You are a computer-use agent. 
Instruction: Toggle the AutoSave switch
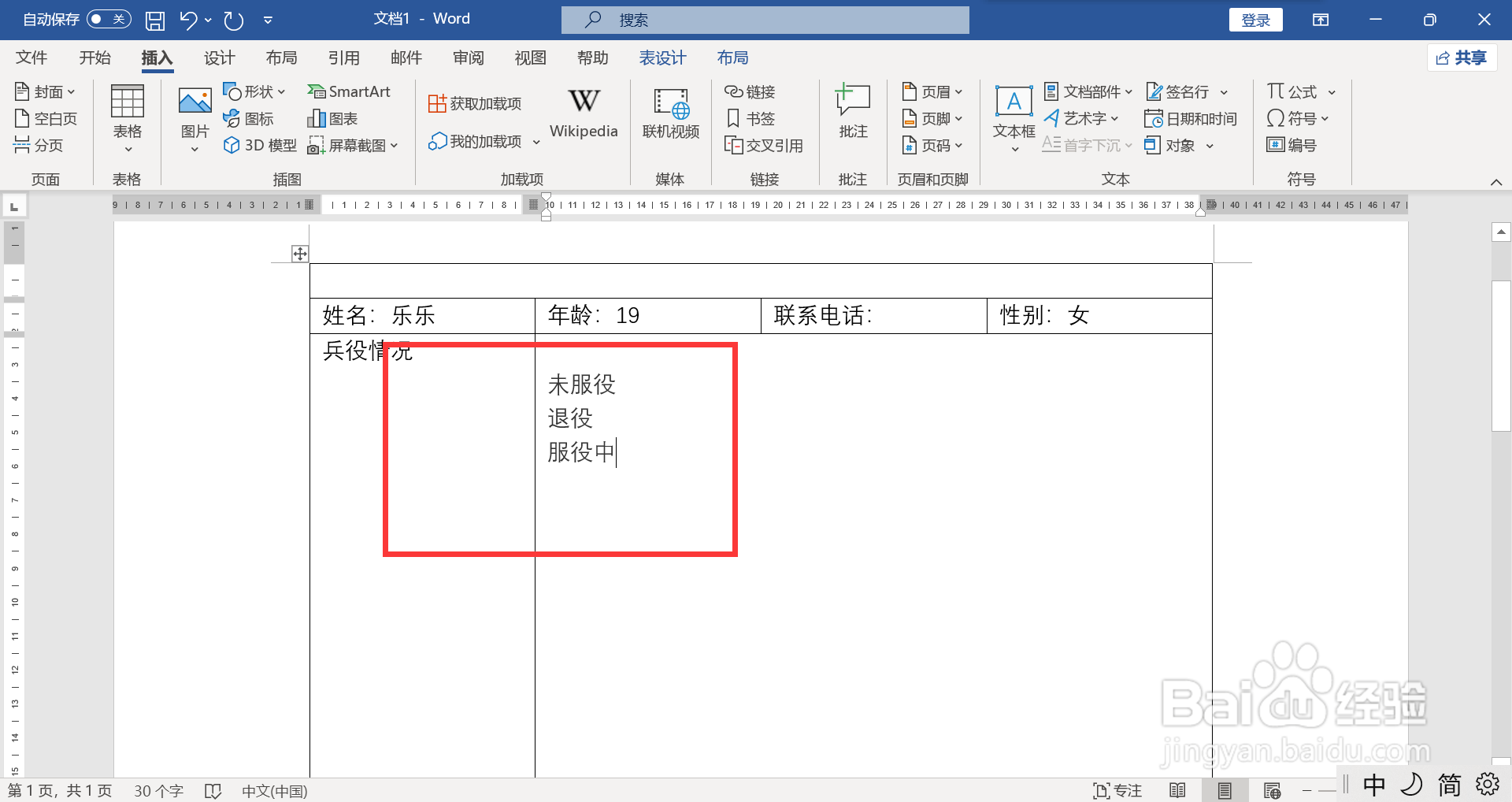click(x=109, y=19)
